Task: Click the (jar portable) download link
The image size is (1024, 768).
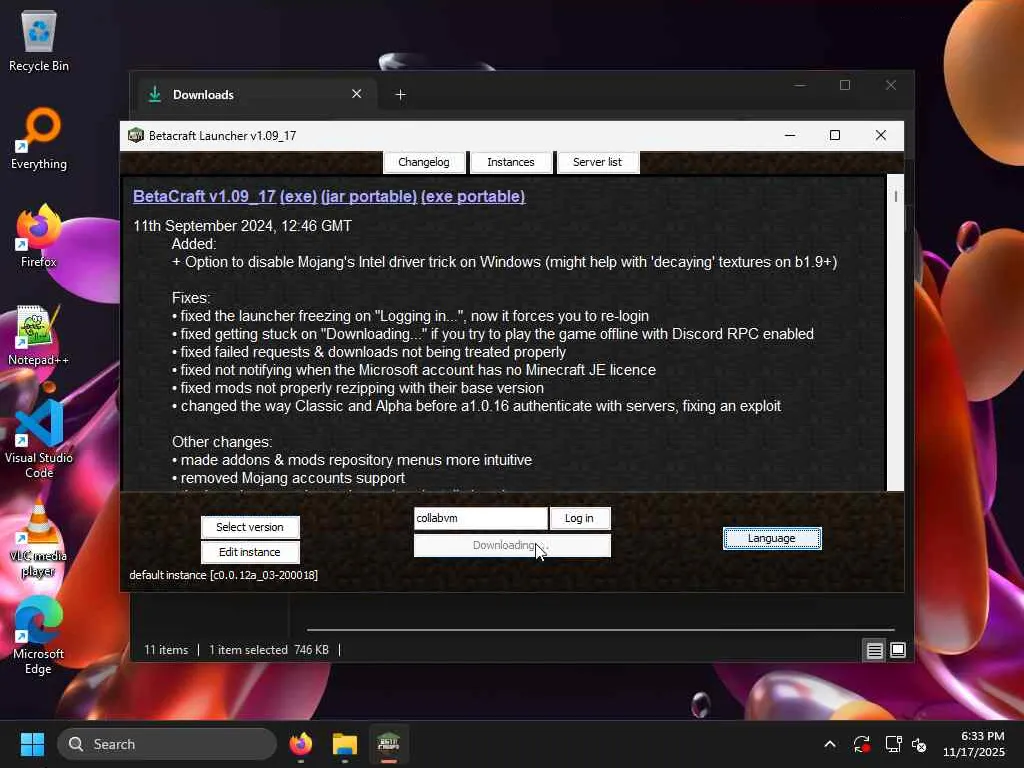Action: pyautogui.click(x=369, y=197)
